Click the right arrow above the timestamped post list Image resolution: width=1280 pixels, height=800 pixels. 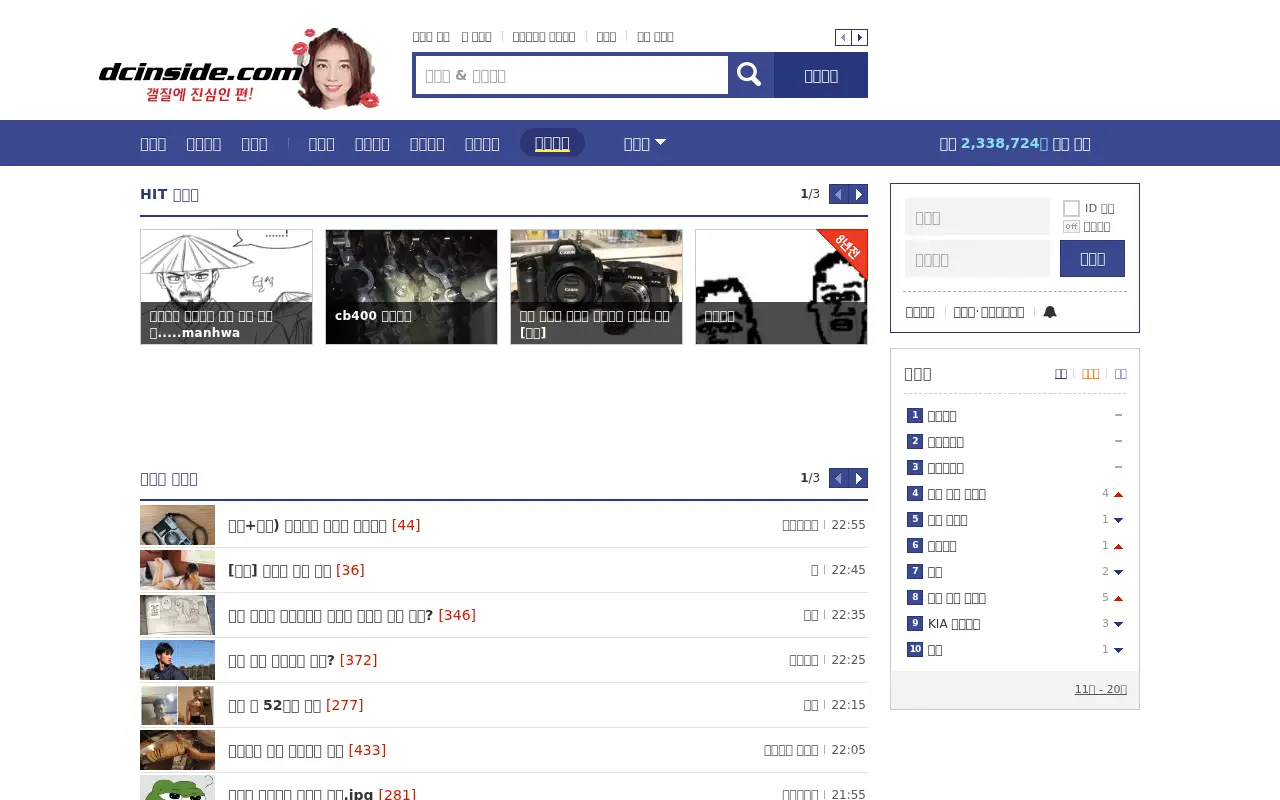pos(859,478)
